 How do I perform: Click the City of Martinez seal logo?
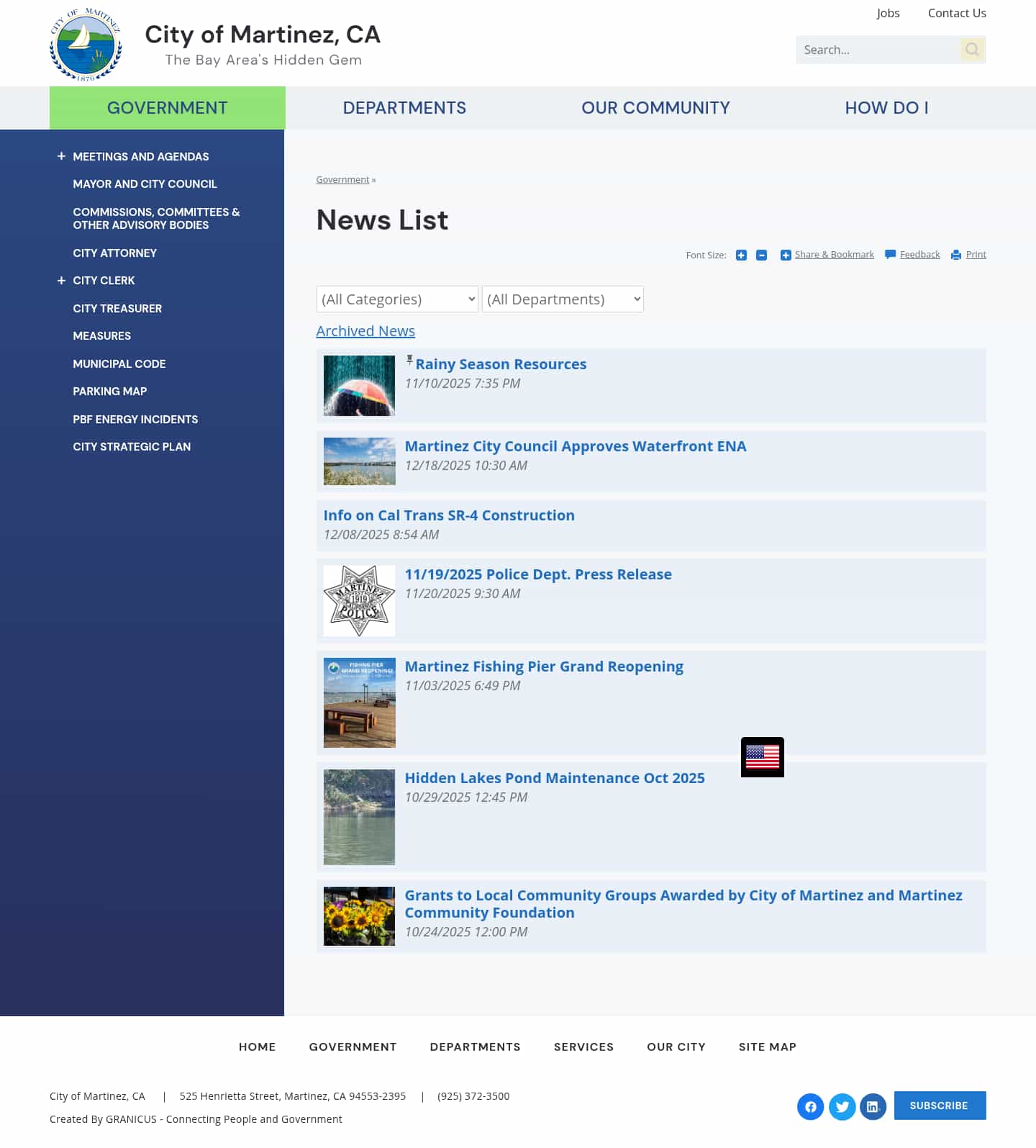click(x=86, y=44)
